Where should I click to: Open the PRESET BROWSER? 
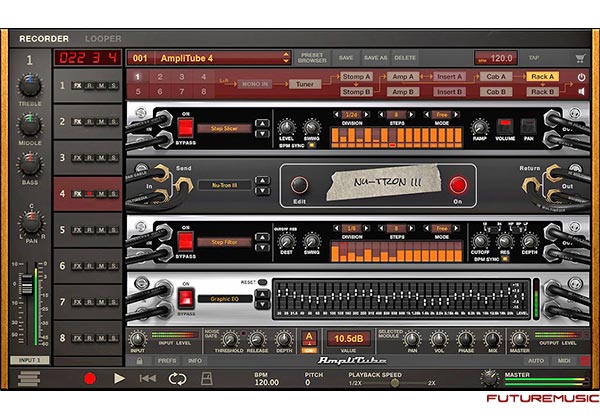pos(312,58)
